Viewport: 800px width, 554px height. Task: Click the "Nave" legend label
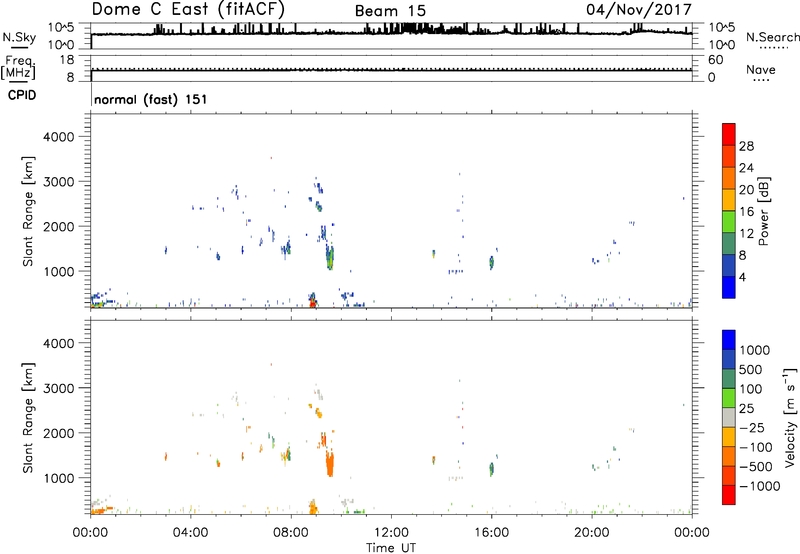(761, 69)
